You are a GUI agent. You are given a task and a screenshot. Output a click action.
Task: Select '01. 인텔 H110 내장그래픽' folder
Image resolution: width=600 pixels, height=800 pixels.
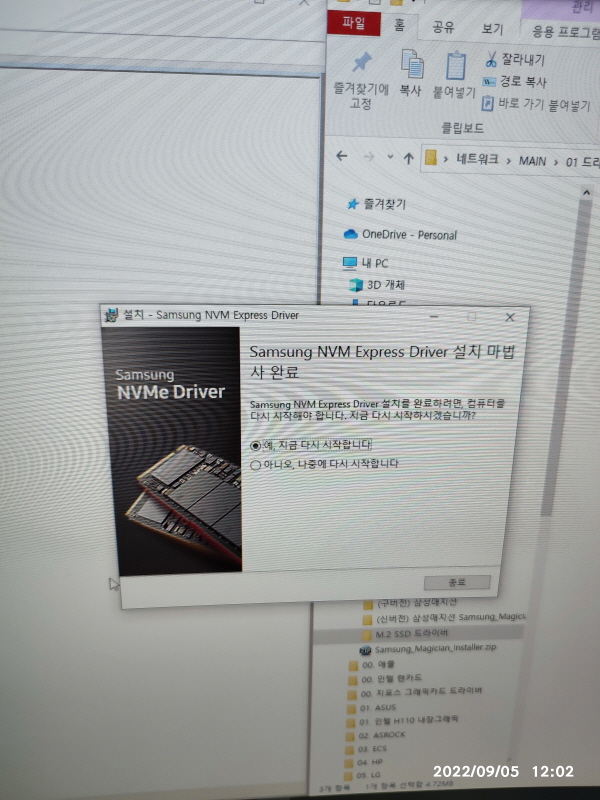pyautogui.click(x=402, y=720)
